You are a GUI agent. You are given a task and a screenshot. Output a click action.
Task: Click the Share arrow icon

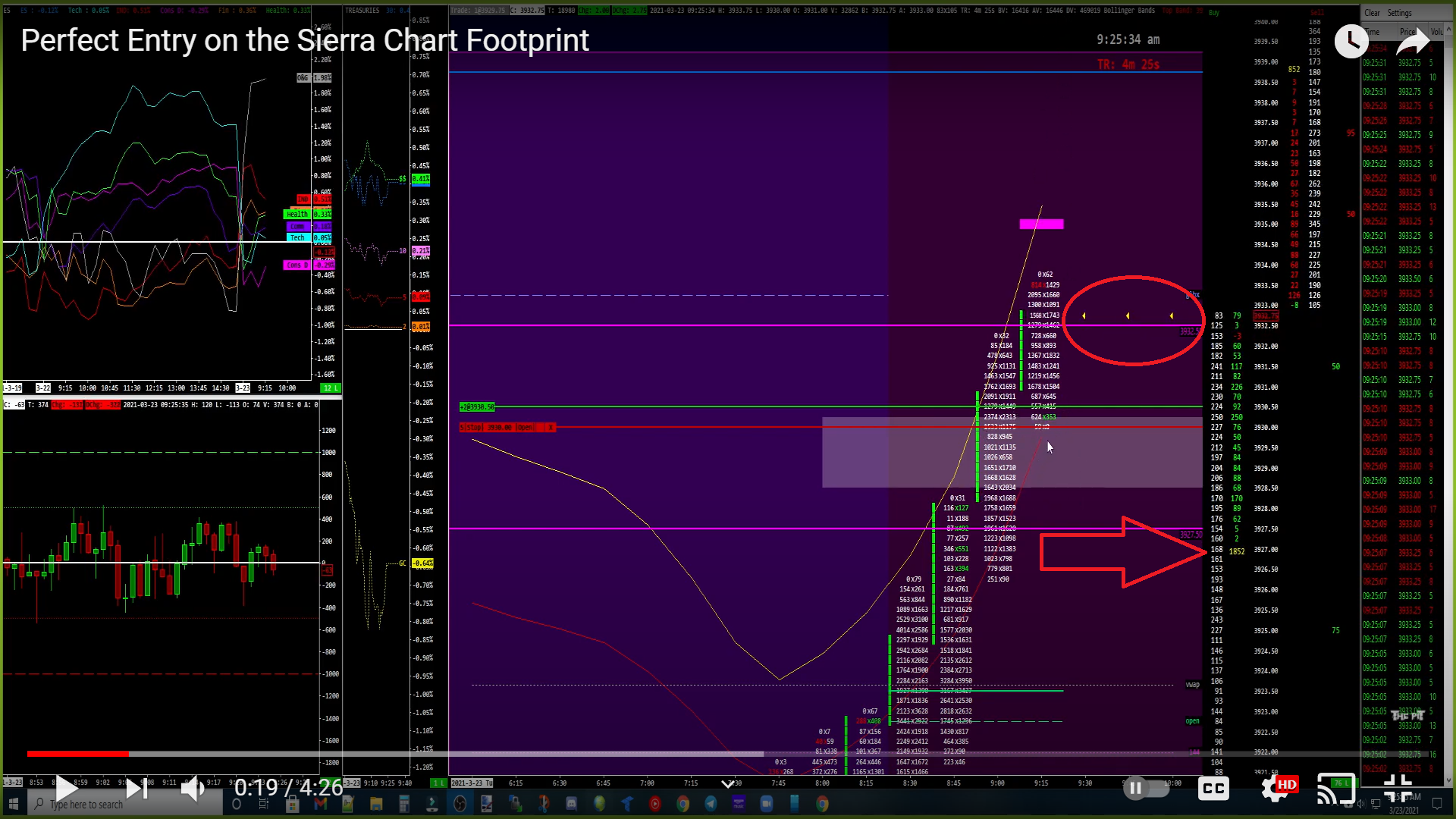point(1413,41)
